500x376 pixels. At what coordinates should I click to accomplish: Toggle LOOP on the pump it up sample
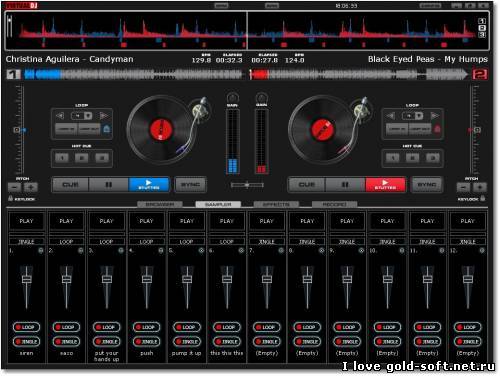(187, 327)
